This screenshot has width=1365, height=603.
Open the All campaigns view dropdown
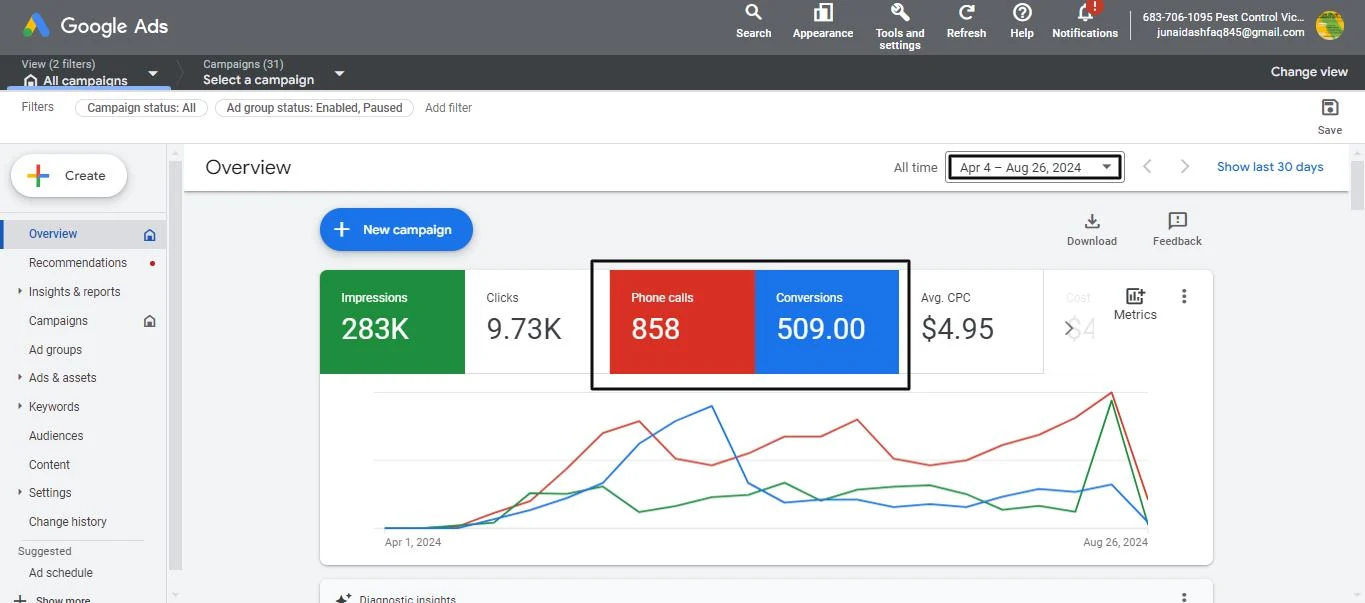click(x=91, y=73)
